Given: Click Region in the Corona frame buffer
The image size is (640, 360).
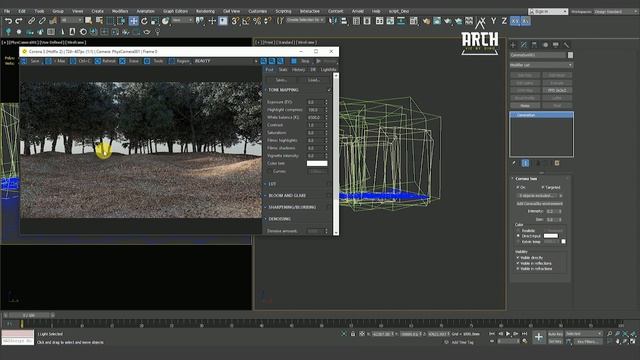Looking at the screenshot, I should point(180,61).
